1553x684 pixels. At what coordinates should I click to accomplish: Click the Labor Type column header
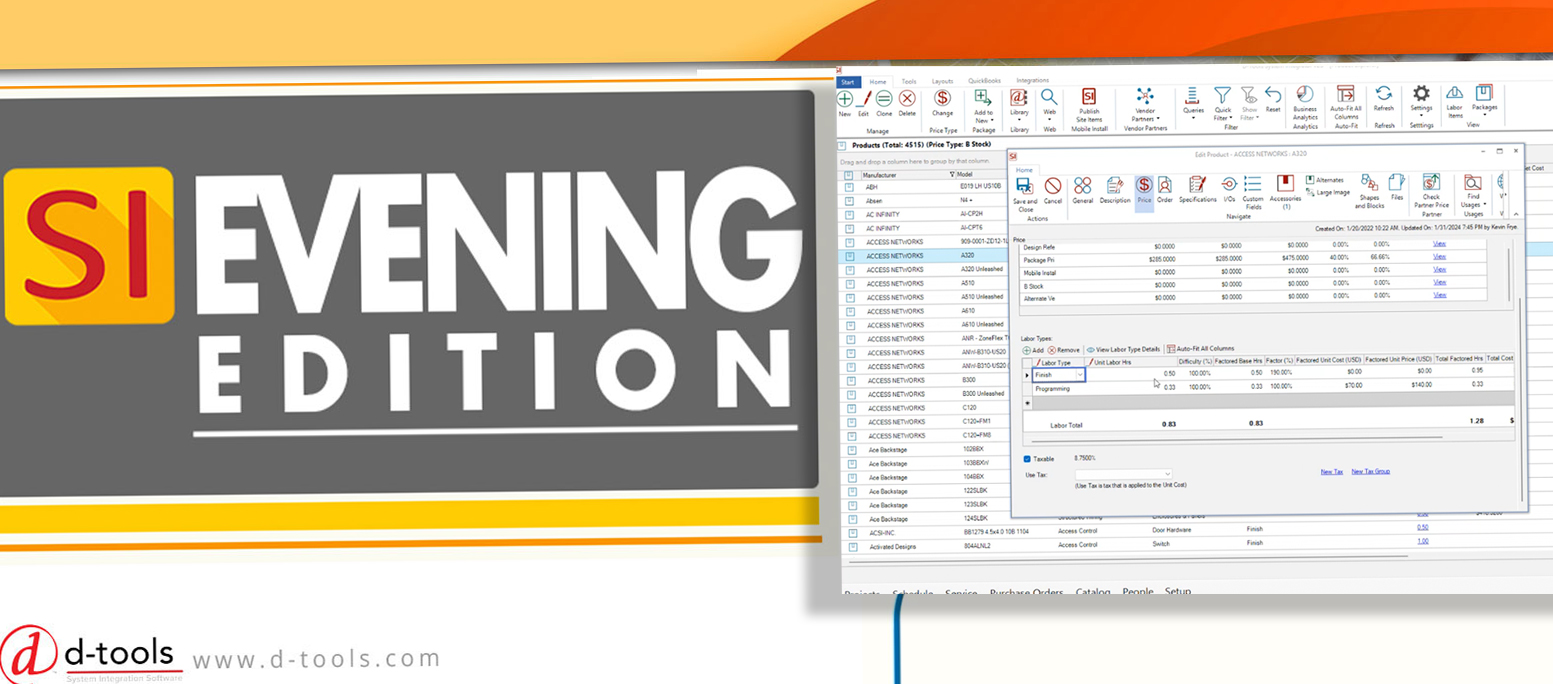[x=1059, y=361]
